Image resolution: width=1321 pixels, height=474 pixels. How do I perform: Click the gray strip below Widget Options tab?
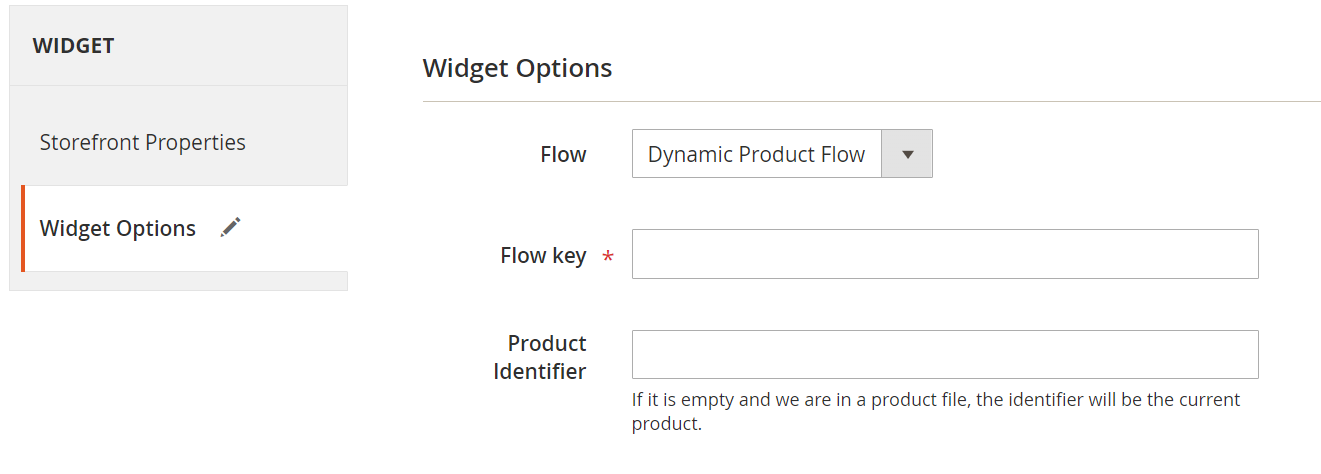(180, 281)
